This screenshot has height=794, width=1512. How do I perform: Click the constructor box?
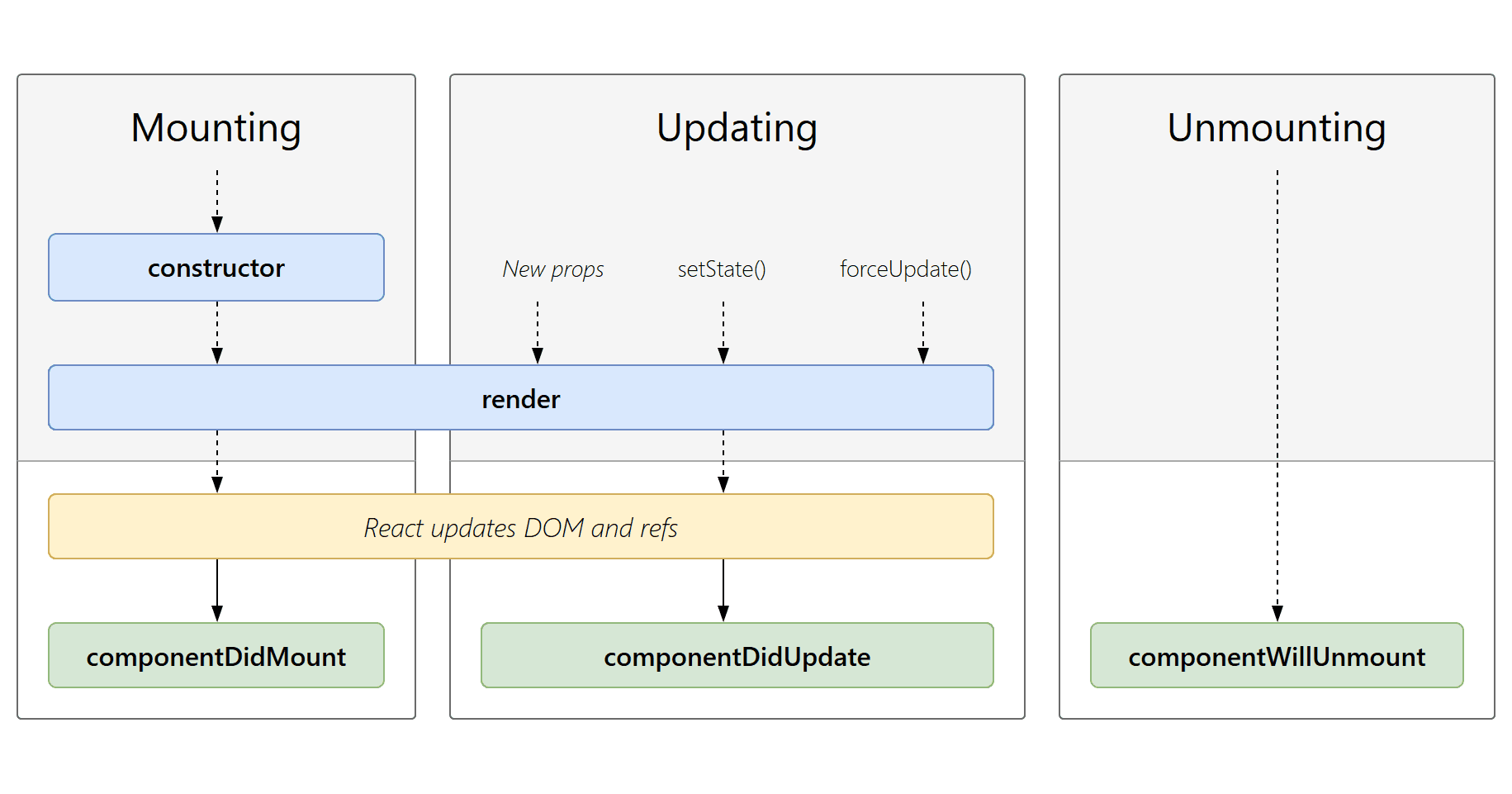coord(216,267)
